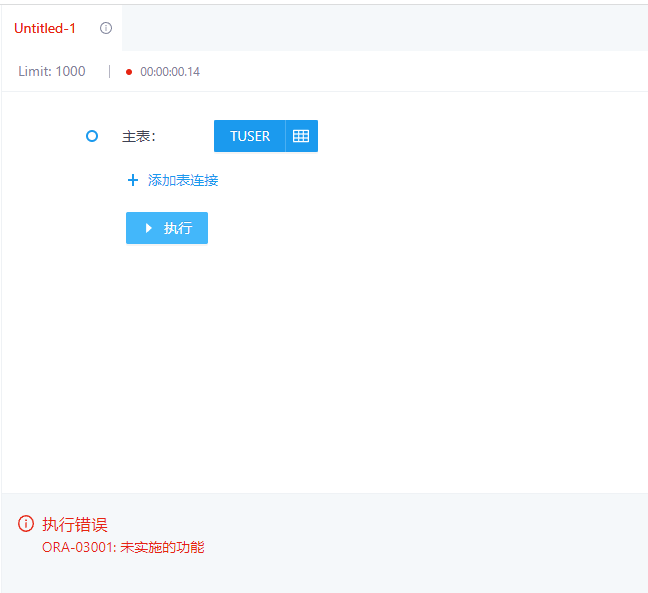Open the table grid icon next to TUSER
Viewport: 648px width, 593px height.
point(301,136)
